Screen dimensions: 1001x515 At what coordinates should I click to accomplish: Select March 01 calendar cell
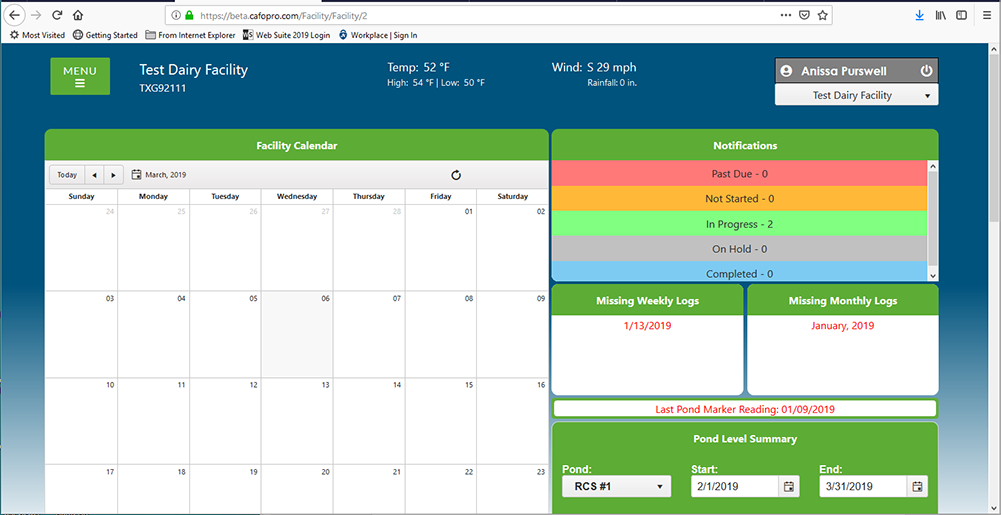tap(440, 248)
